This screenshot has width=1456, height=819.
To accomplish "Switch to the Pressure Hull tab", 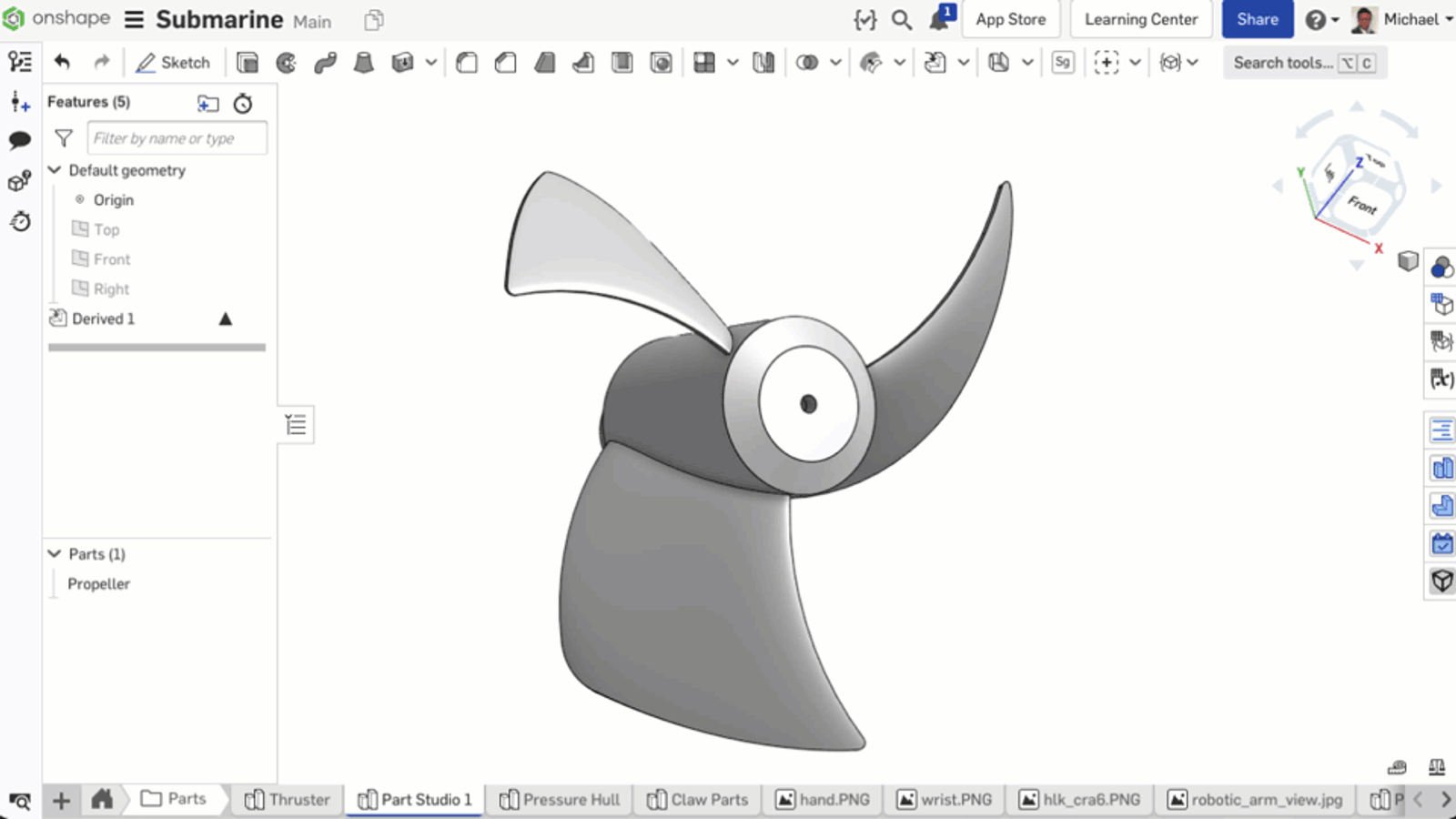I will point(561,799).
